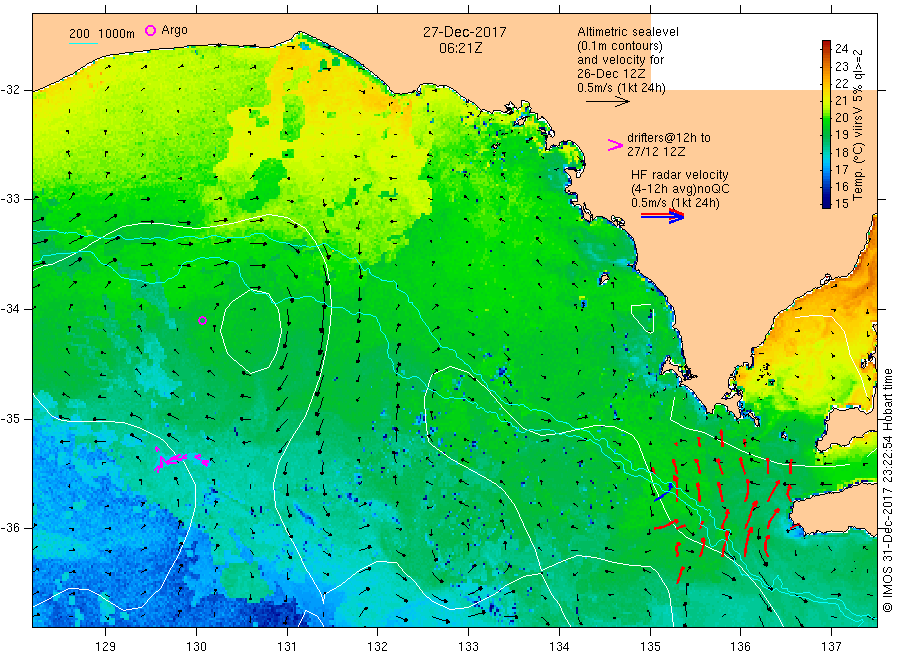This screenshot has width=900, height=660.
Task: Click the dark blue bottom of the temperature color bar
Action: tap(826, 202)
